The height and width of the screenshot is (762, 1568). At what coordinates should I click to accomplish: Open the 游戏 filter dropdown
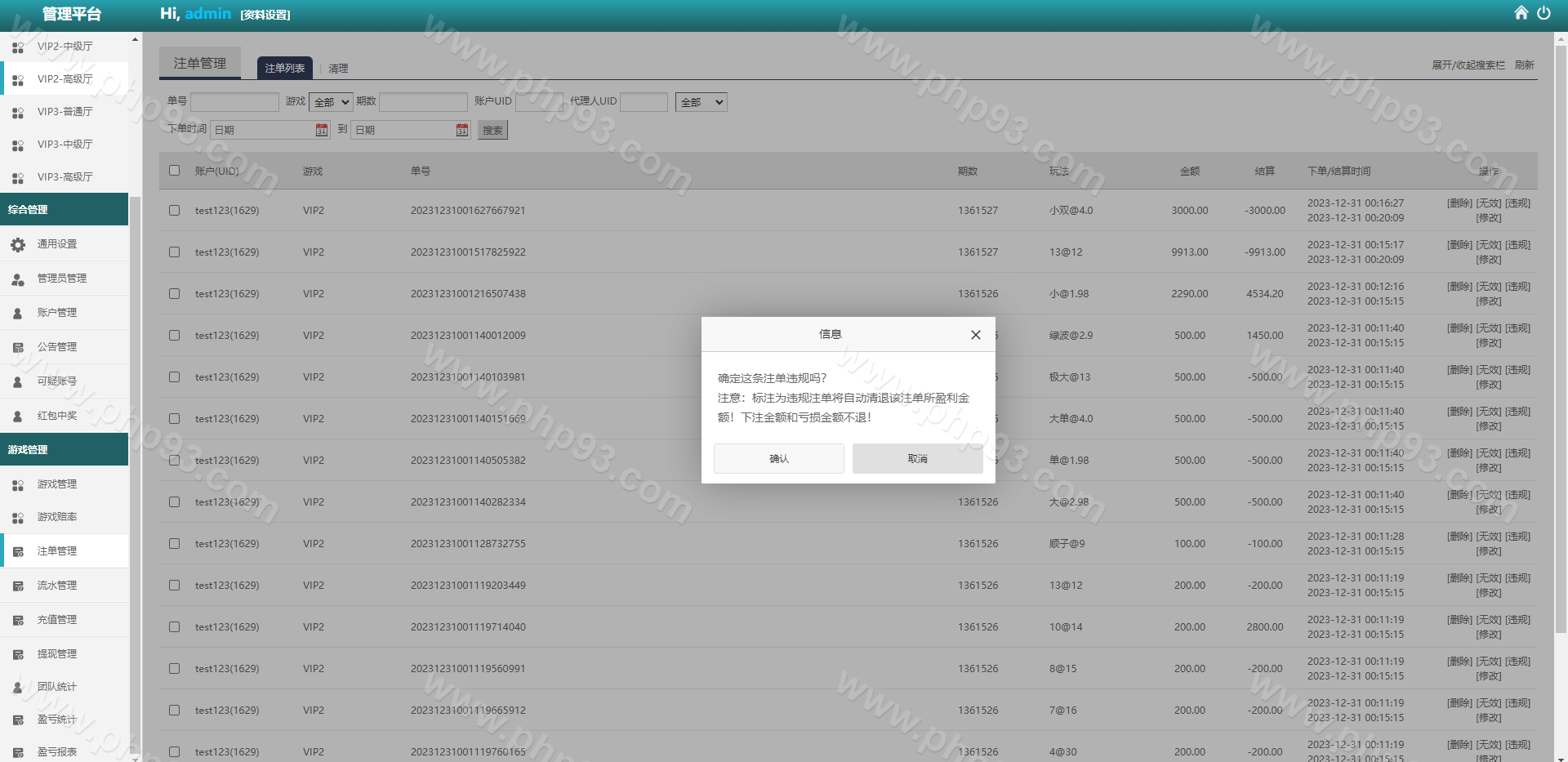pyautogui.click(x=331, y=102)
